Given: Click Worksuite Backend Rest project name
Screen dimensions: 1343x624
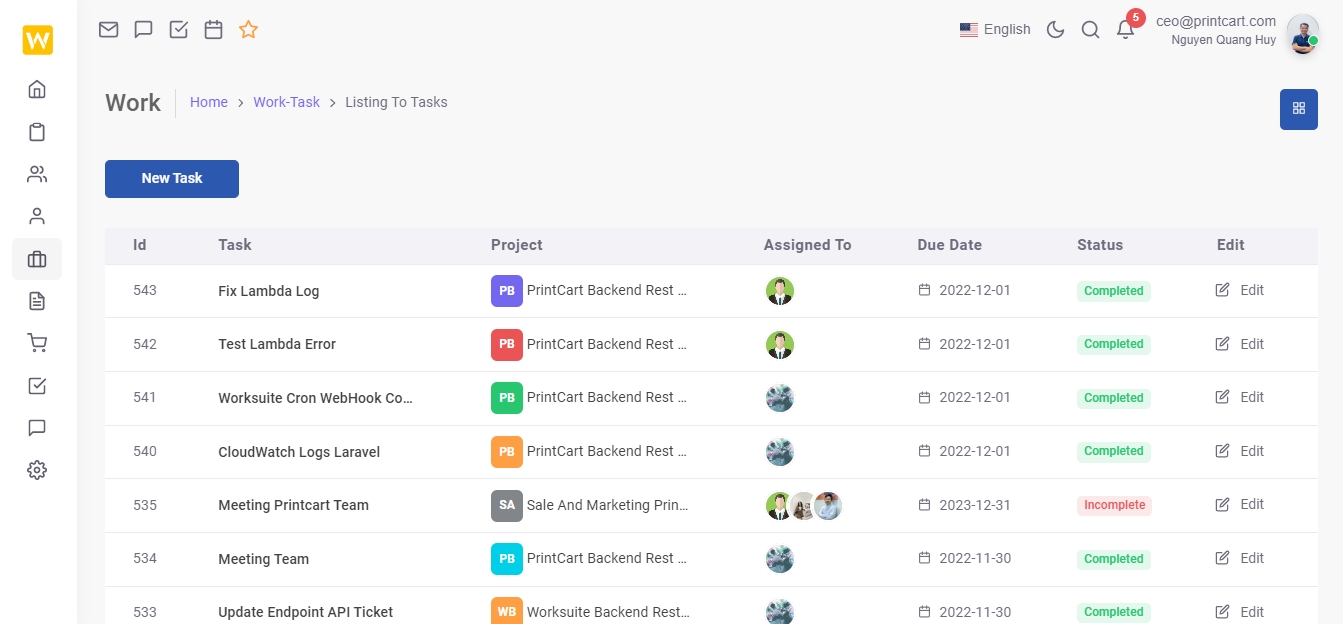Looking at the screenshot, I should point(608,611).
